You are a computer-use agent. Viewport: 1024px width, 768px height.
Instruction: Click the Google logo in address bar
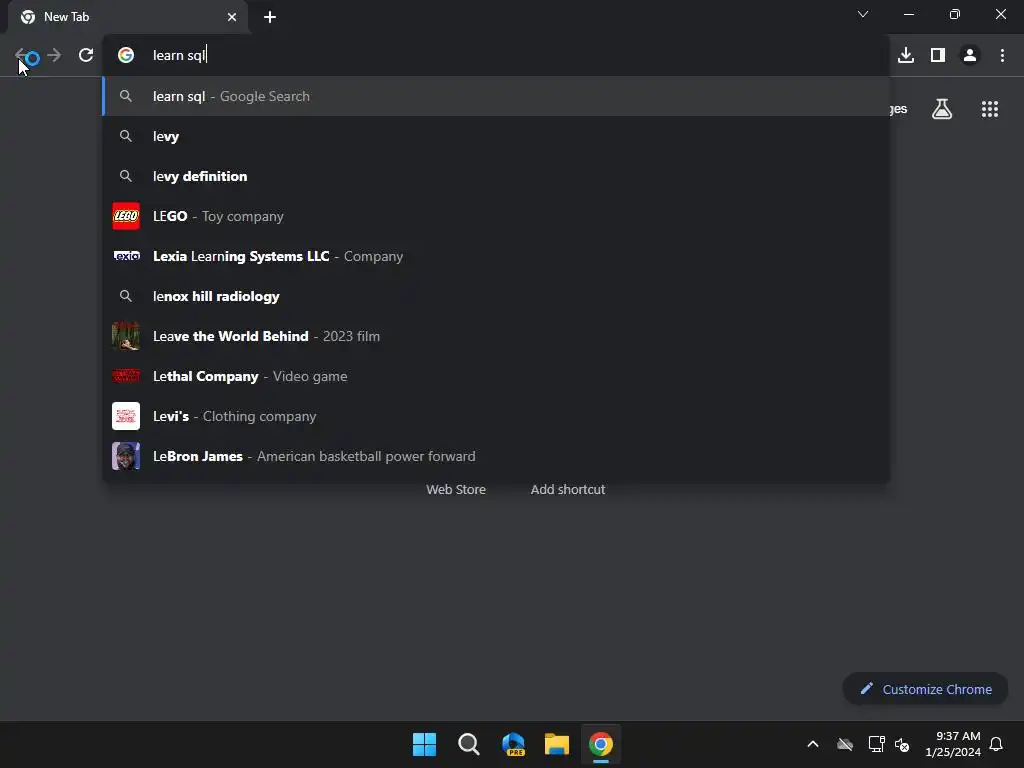click(126, 56)
